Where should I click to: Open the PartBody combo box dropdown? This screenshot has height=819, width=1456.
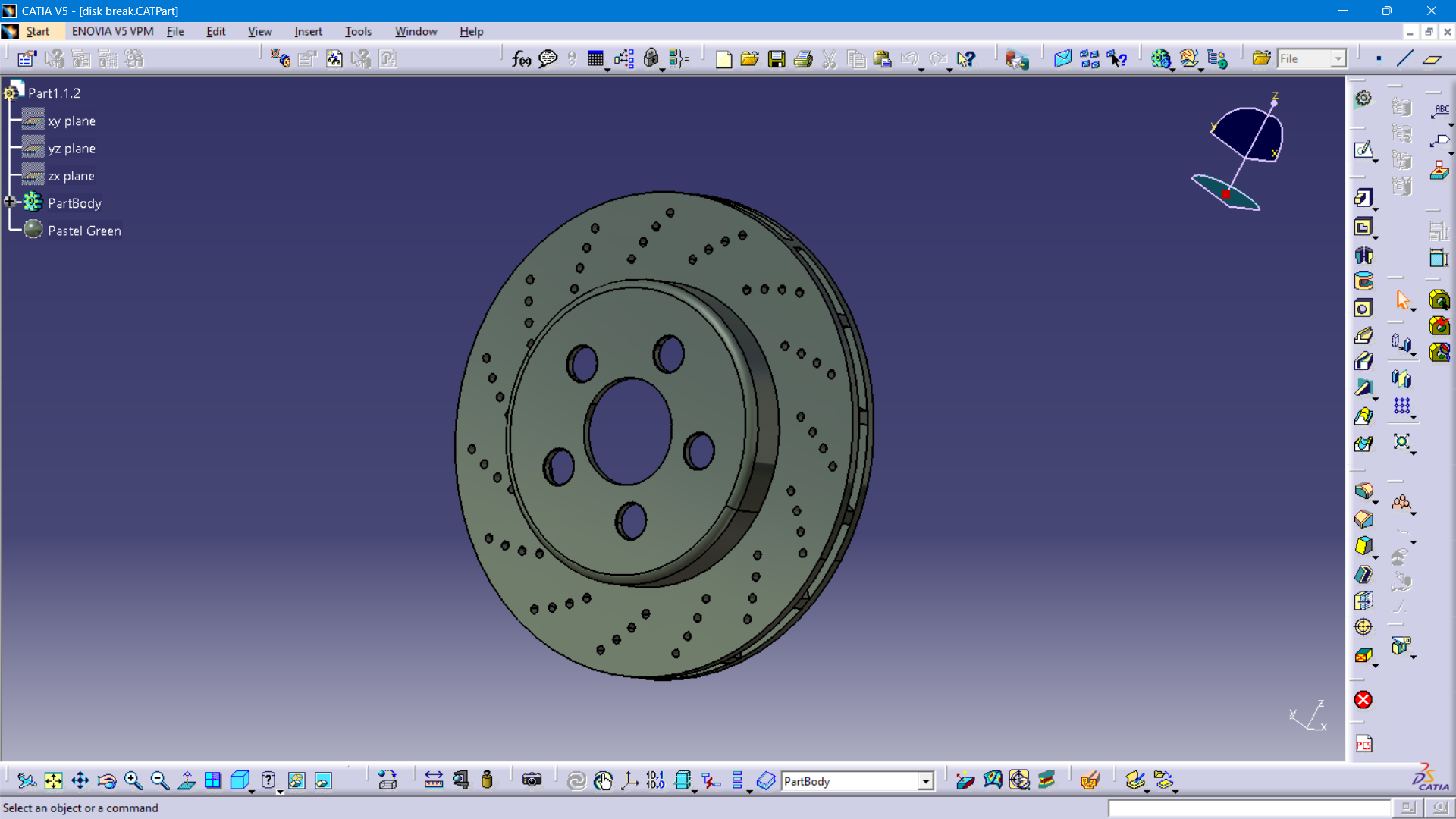pyautogui.click(x=925, y=781)
